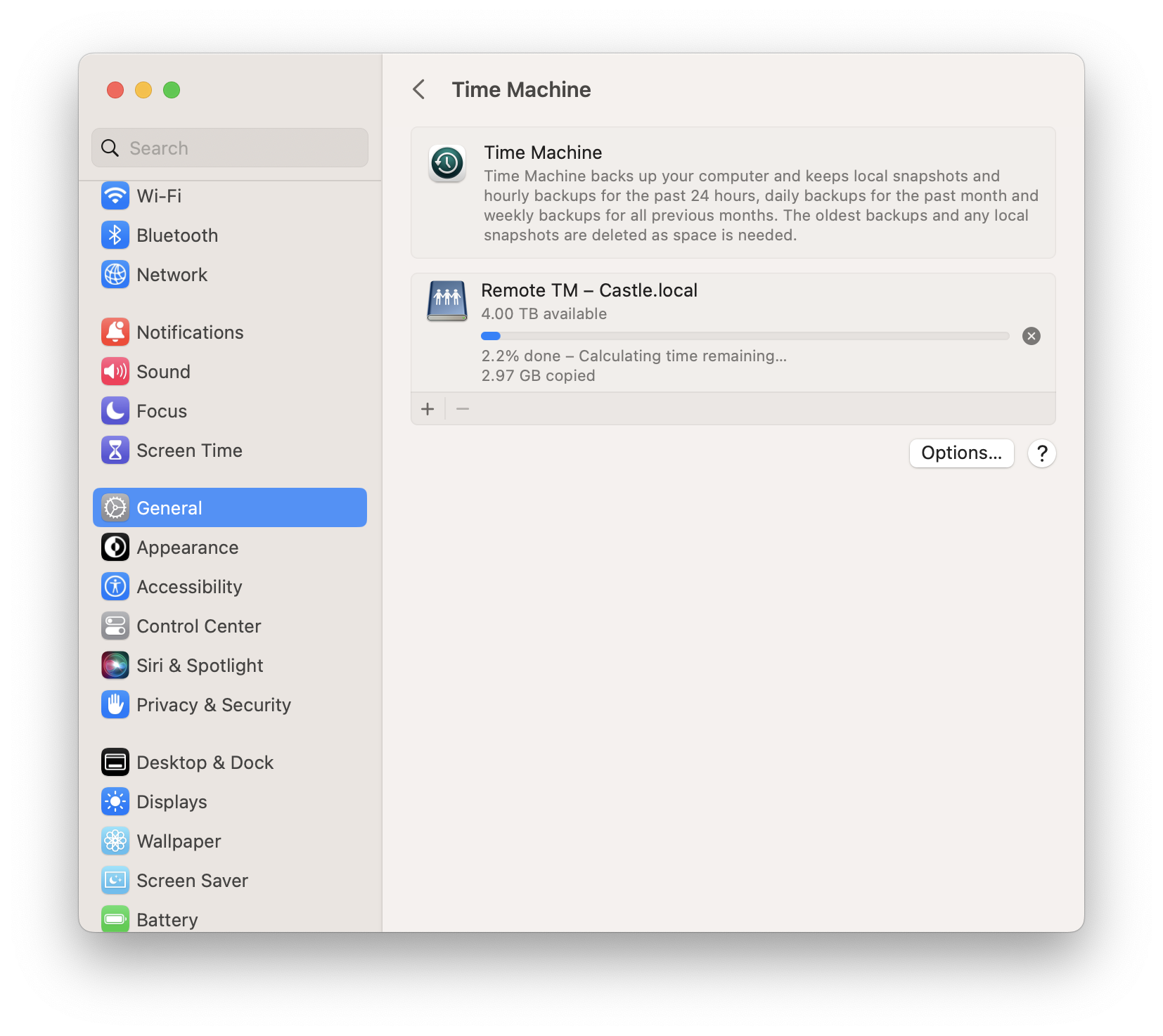The image size is (1163, 1036).
Task: Click the Screen Saver label
Action: [193, 881]
